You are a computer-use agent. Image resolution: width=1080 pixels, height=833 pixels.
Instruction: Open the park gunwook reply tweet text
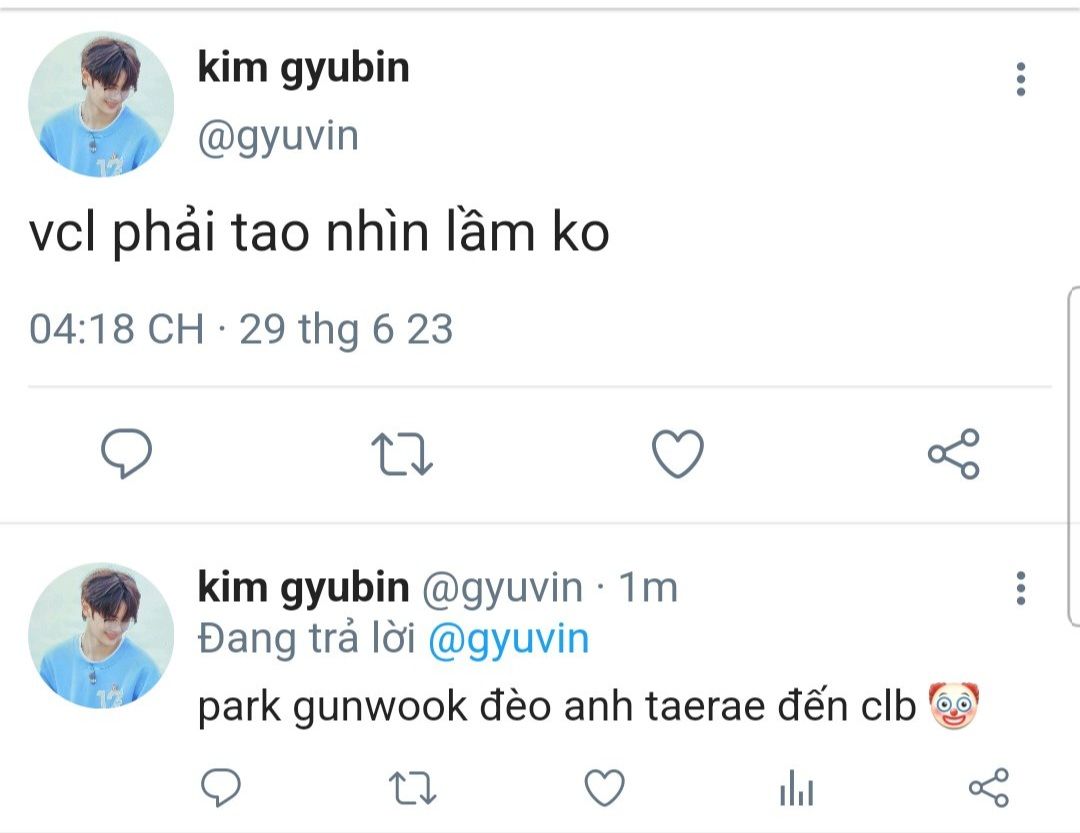[557, 707]
